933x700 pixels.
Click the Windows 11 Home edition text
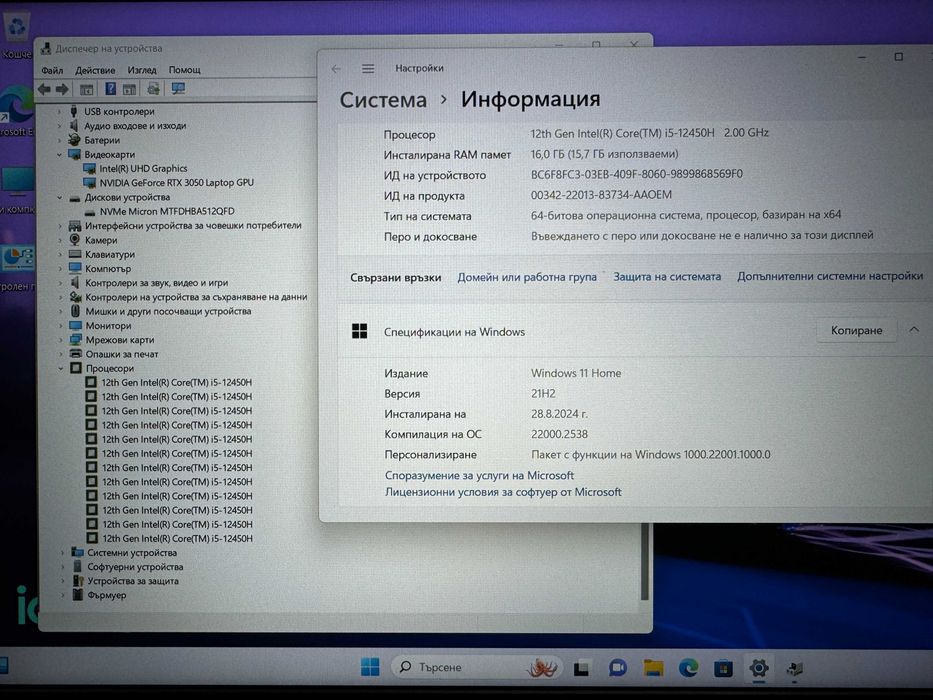(x=576, y=373)
